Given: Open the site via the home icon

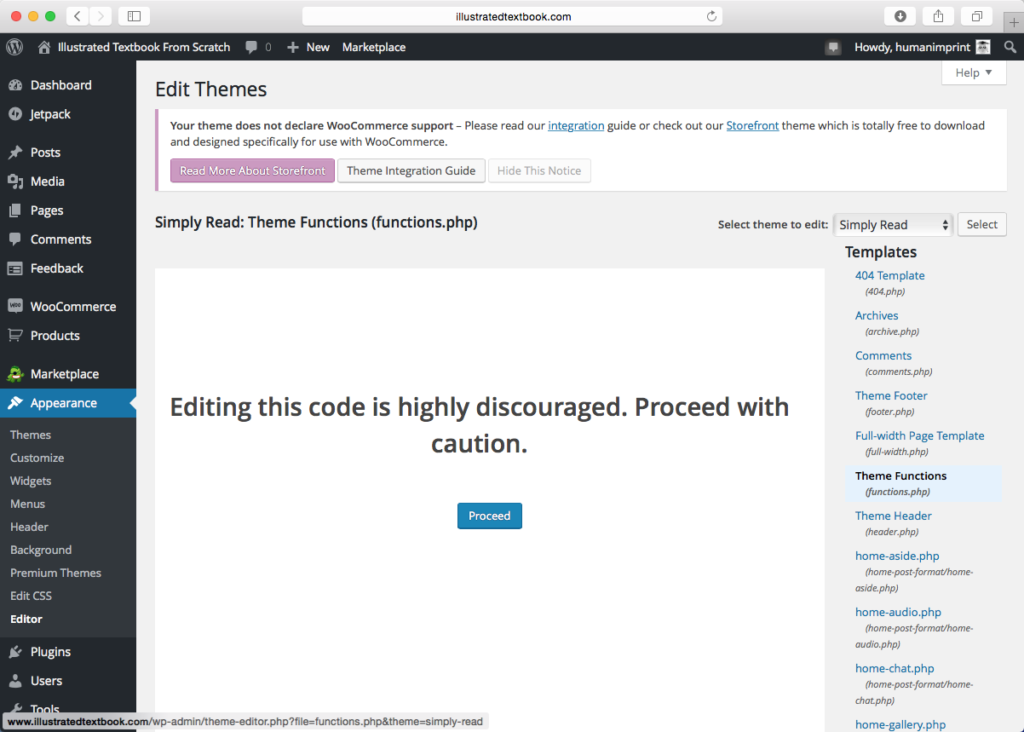Looking at the screenshot, I should [x=43, y=46].
